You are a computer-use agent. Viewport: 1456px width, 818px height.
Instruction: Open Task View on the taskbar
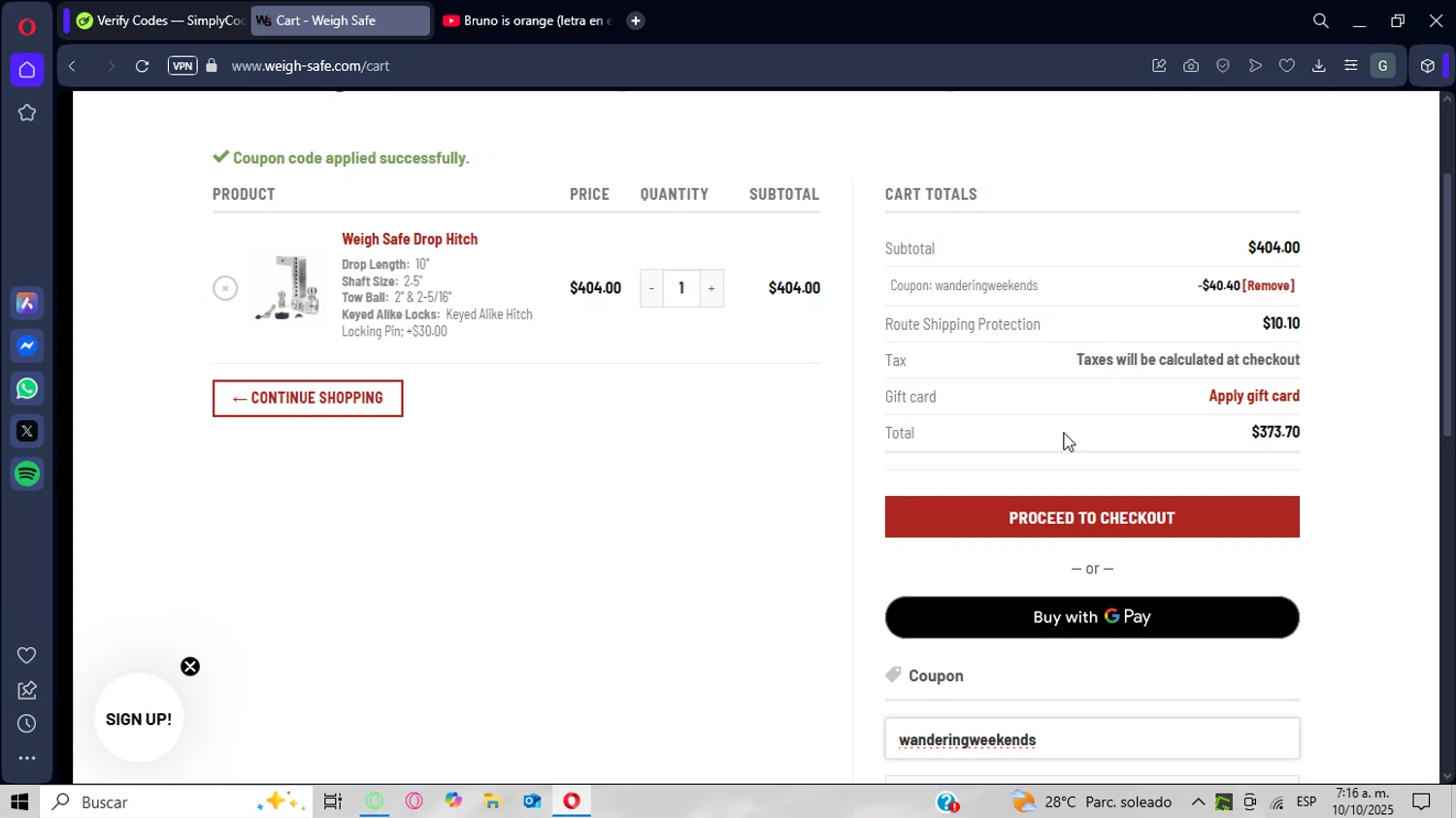tap(333, 802)
